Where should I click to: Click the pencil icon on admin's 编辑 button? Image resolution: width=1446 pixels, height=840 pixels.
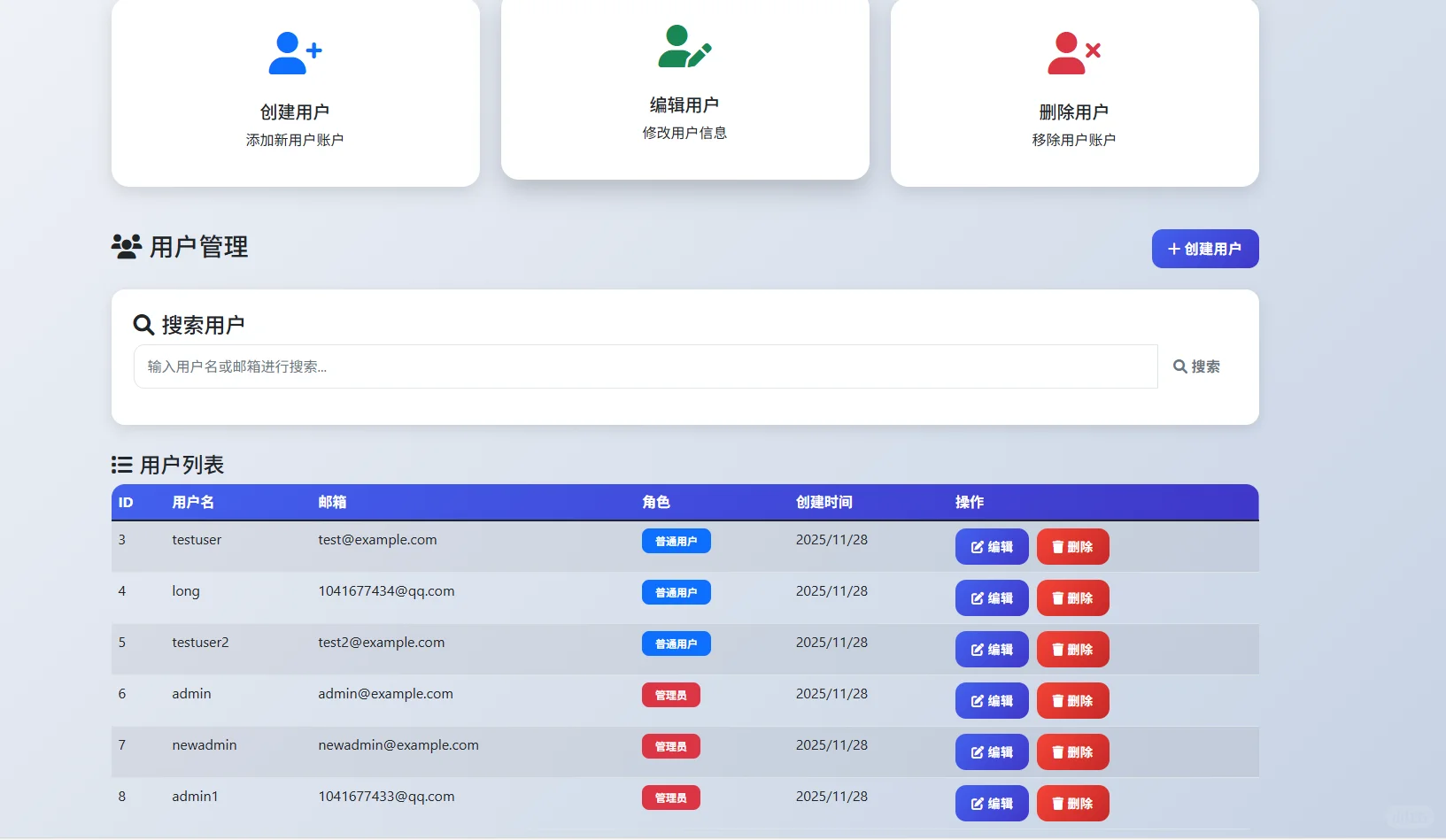(978, 700)
